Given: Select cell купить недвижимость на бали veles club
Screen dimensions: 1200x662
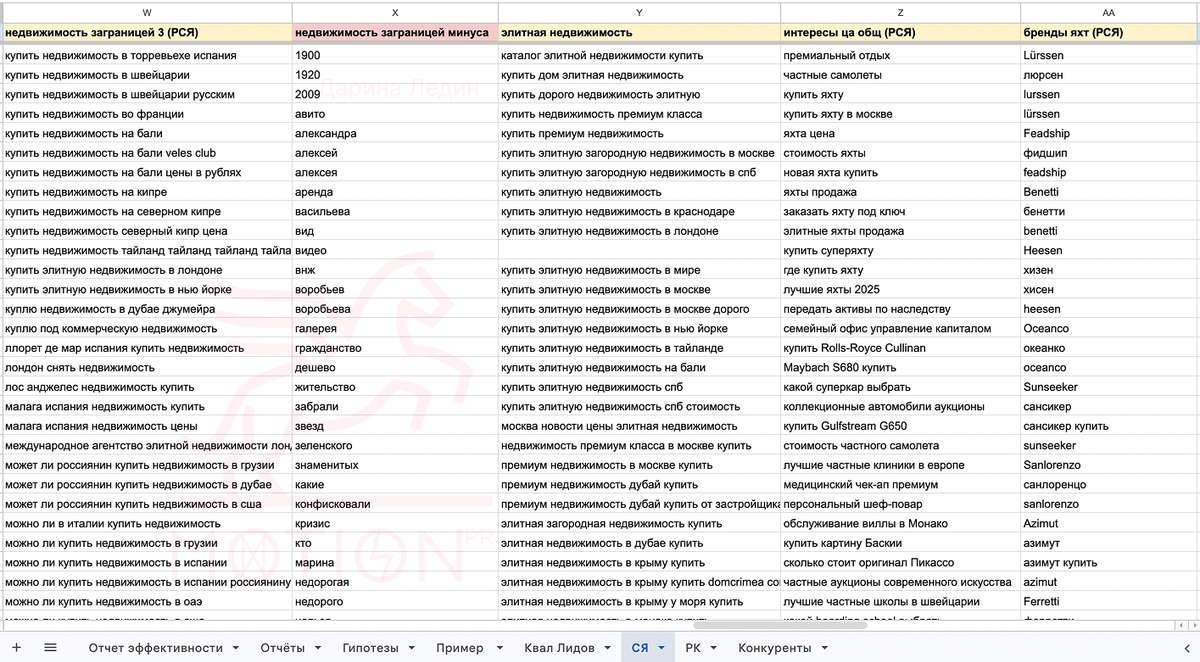Looking at the screenshot, I should point(147,153).
